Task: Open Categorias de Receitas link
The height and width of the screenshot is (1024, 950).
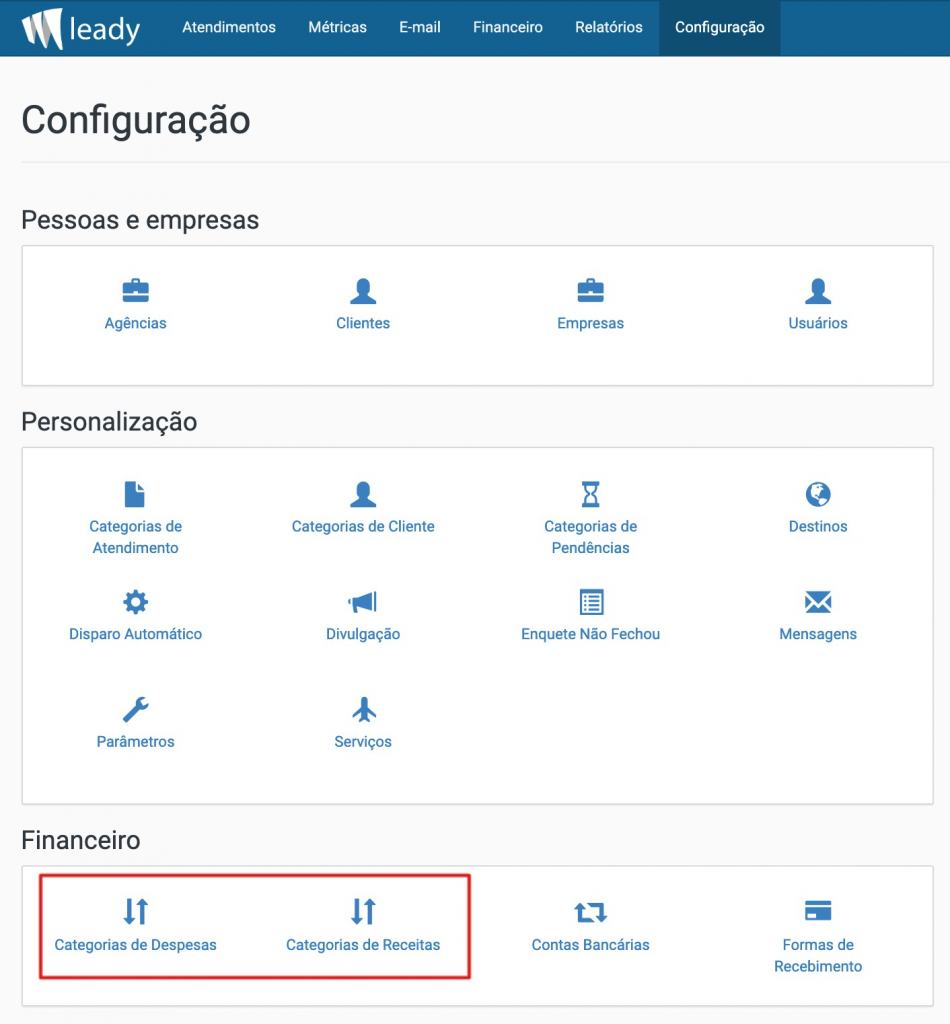Action: 363,945
